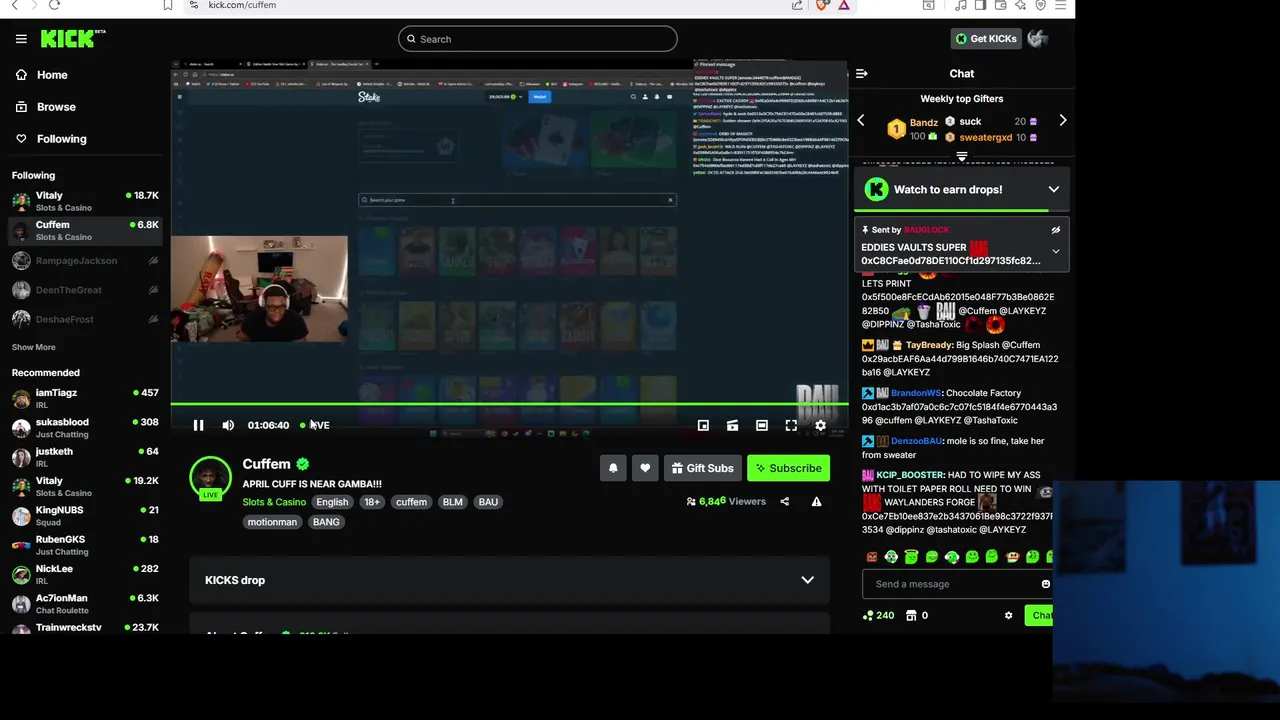Click the monkey emote
This screenshot has height=720, width=1280.
(x=1012, y=557)
